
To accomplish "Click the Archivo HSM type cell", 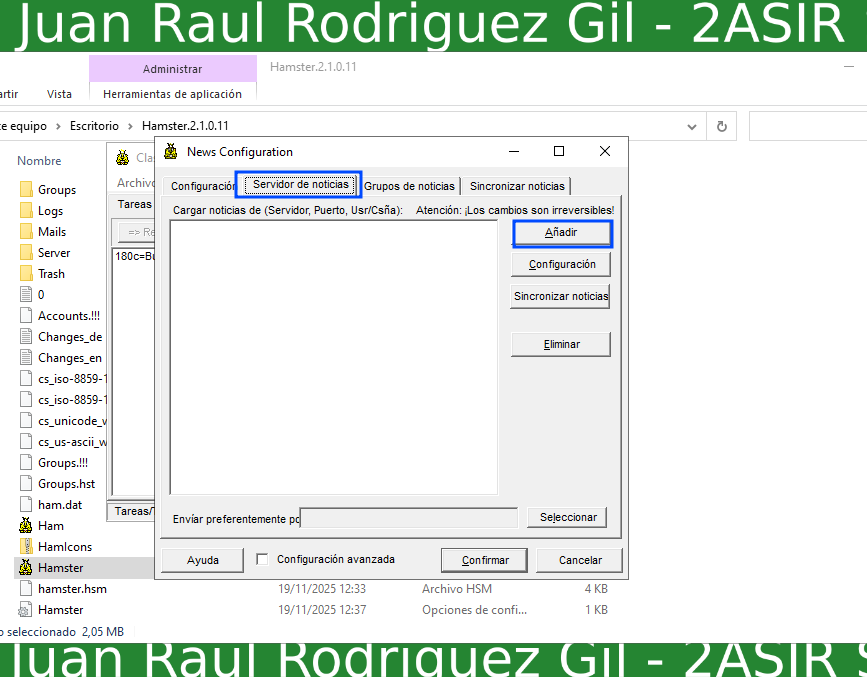I will 457,589.
